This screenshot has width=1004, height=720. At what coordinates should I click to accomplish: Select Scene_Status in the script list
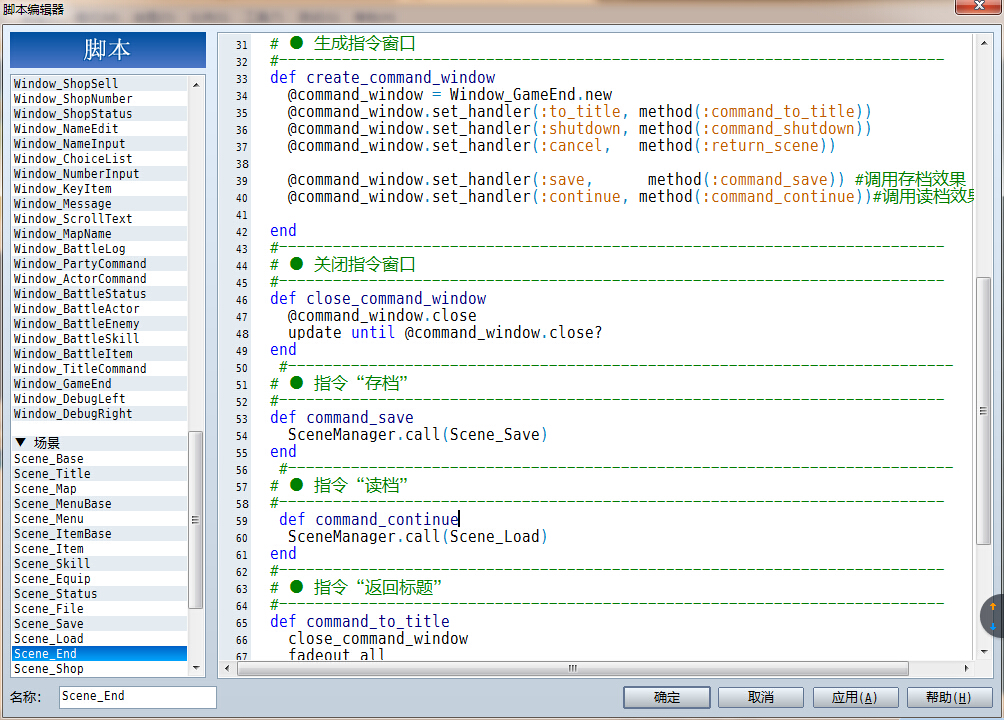[99, 594]
